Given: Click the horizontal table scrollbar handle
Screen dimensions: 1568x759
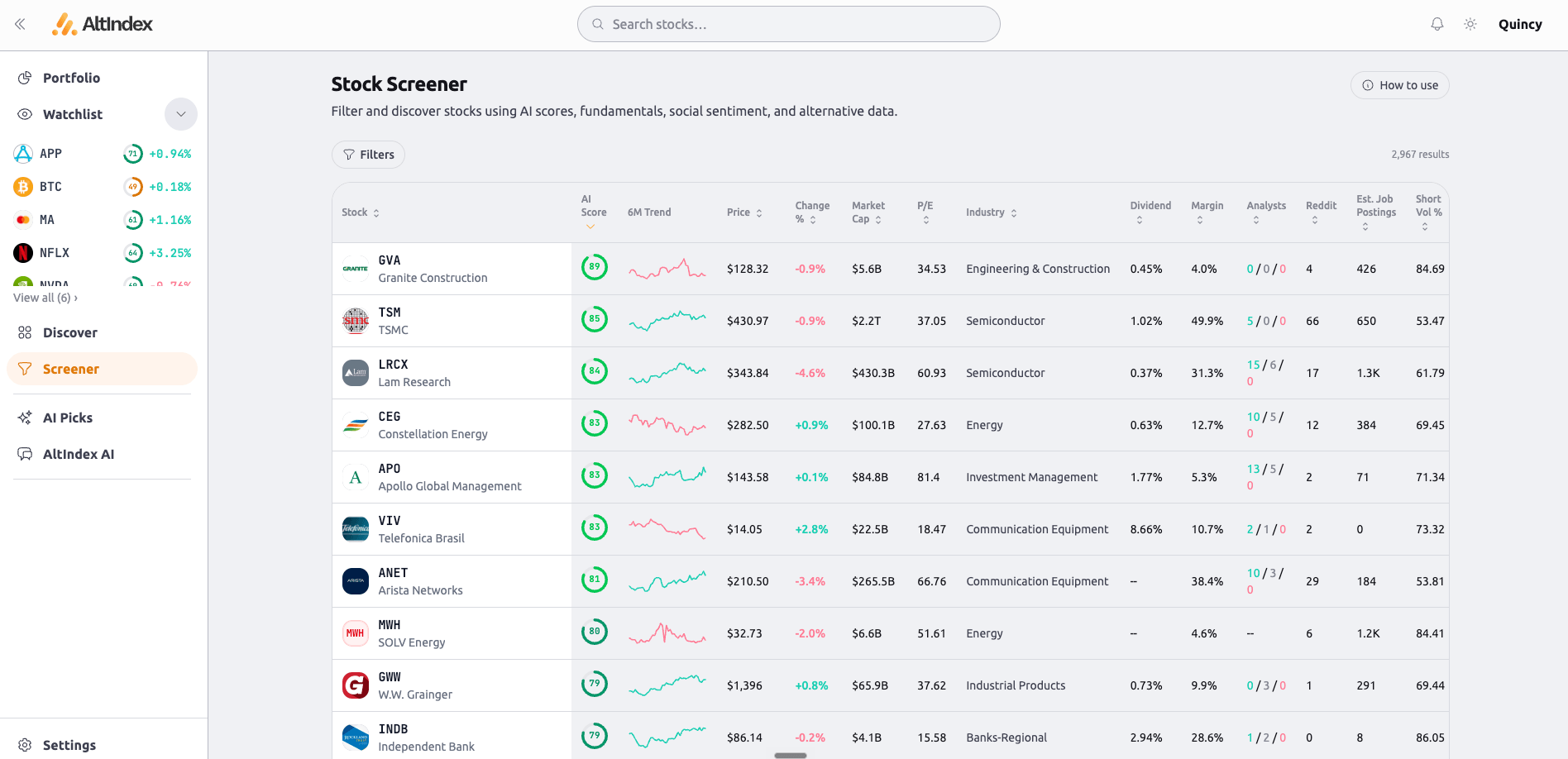Looking at the screenshot, I should point(791,755).
